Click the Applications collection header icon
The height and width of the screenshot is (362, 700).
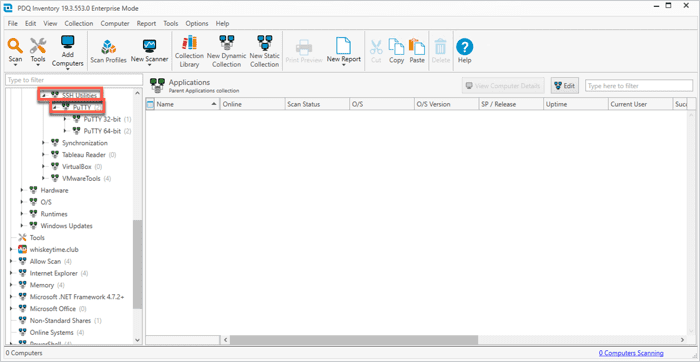coord(157,85)
